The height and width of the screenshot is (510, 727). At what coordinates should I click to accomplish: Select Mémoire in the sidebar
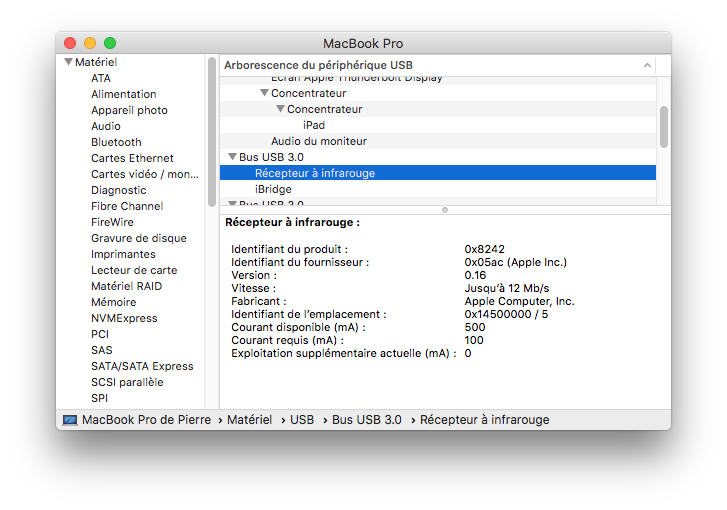[114, 302]
